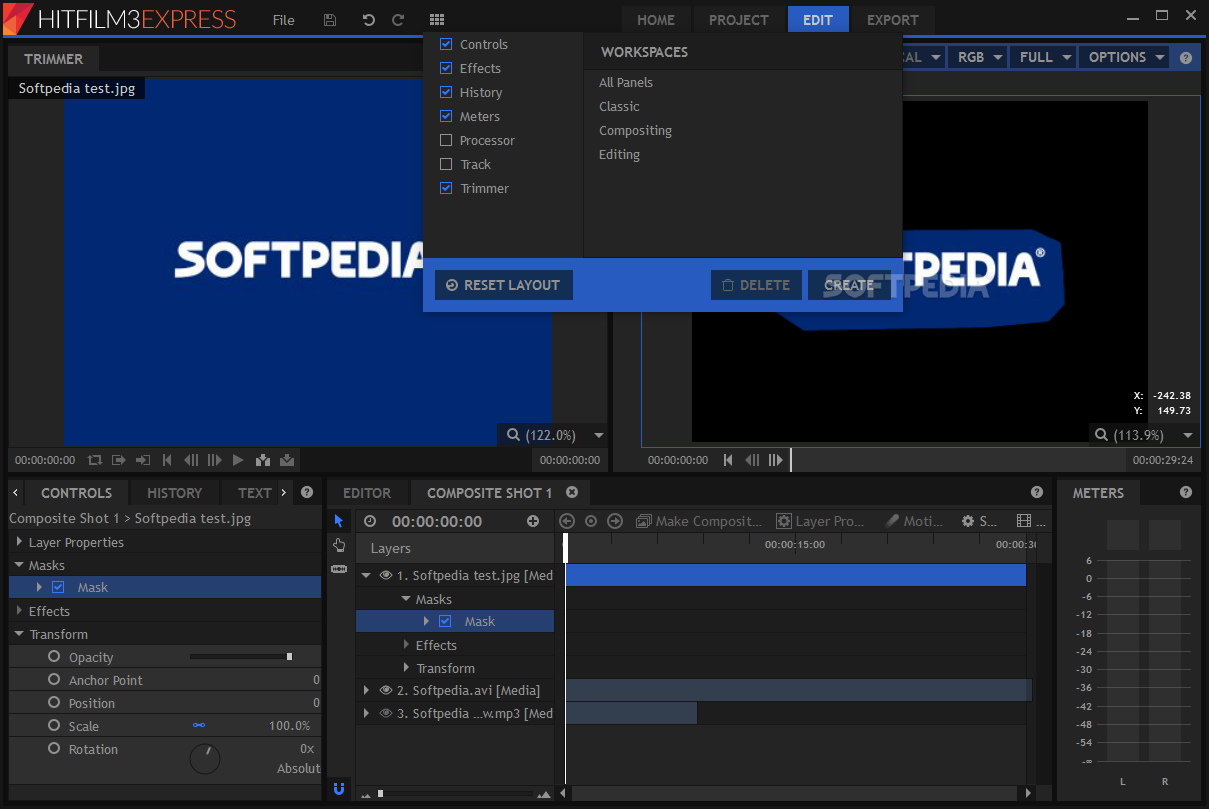Select the hand tool in timeline
The height and width of the screenshot is (809, 1209).
tap(339, 545)
